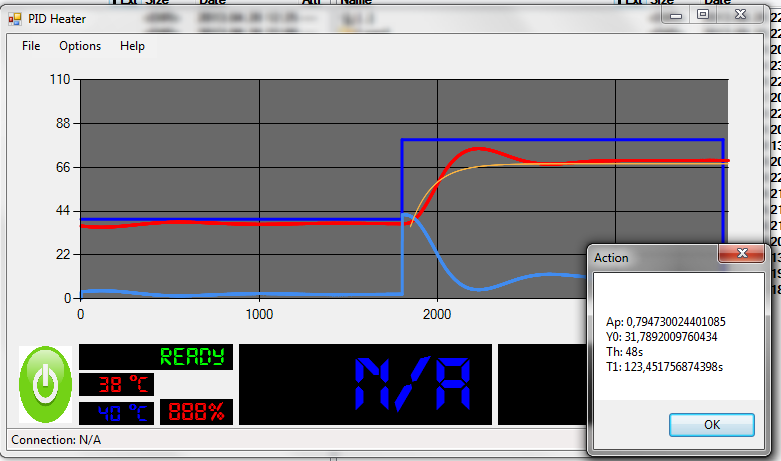Click the Y0 value line in dialog
Image resolution: width=781 pixels, height=461 pixels.
[661, 337]
